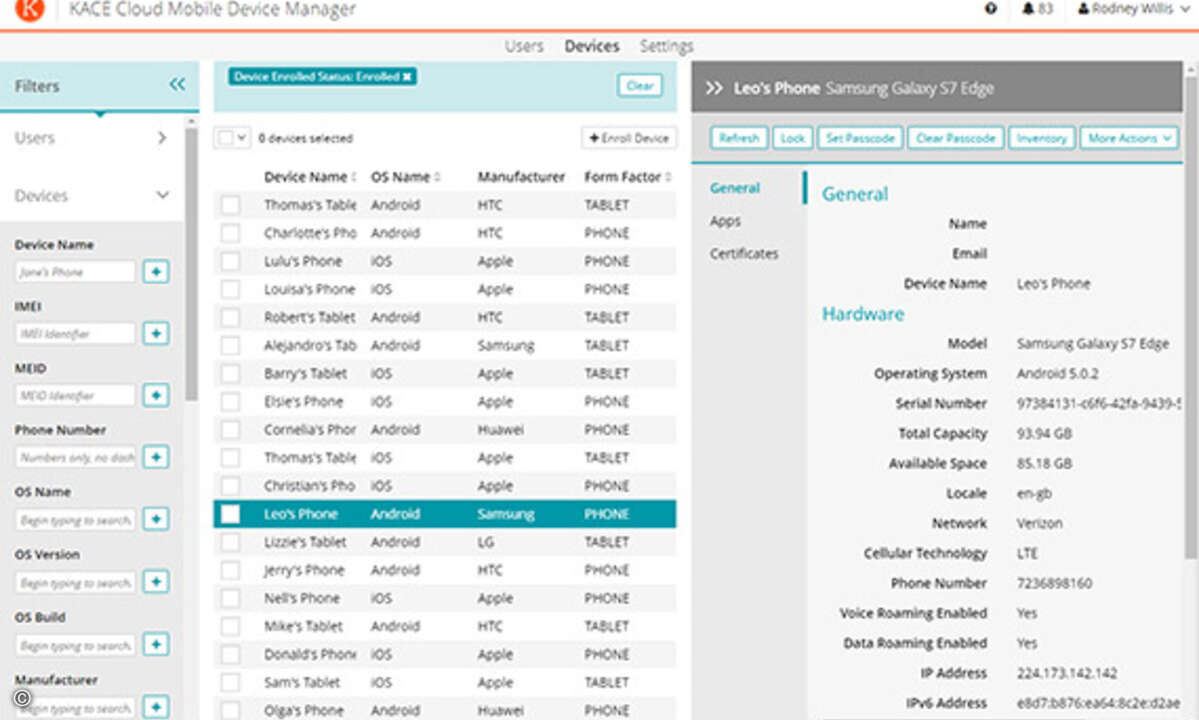This screenshot has width=1199, height=720.
Task: Select Elsie's Phone device name
Action: [304, 402]
